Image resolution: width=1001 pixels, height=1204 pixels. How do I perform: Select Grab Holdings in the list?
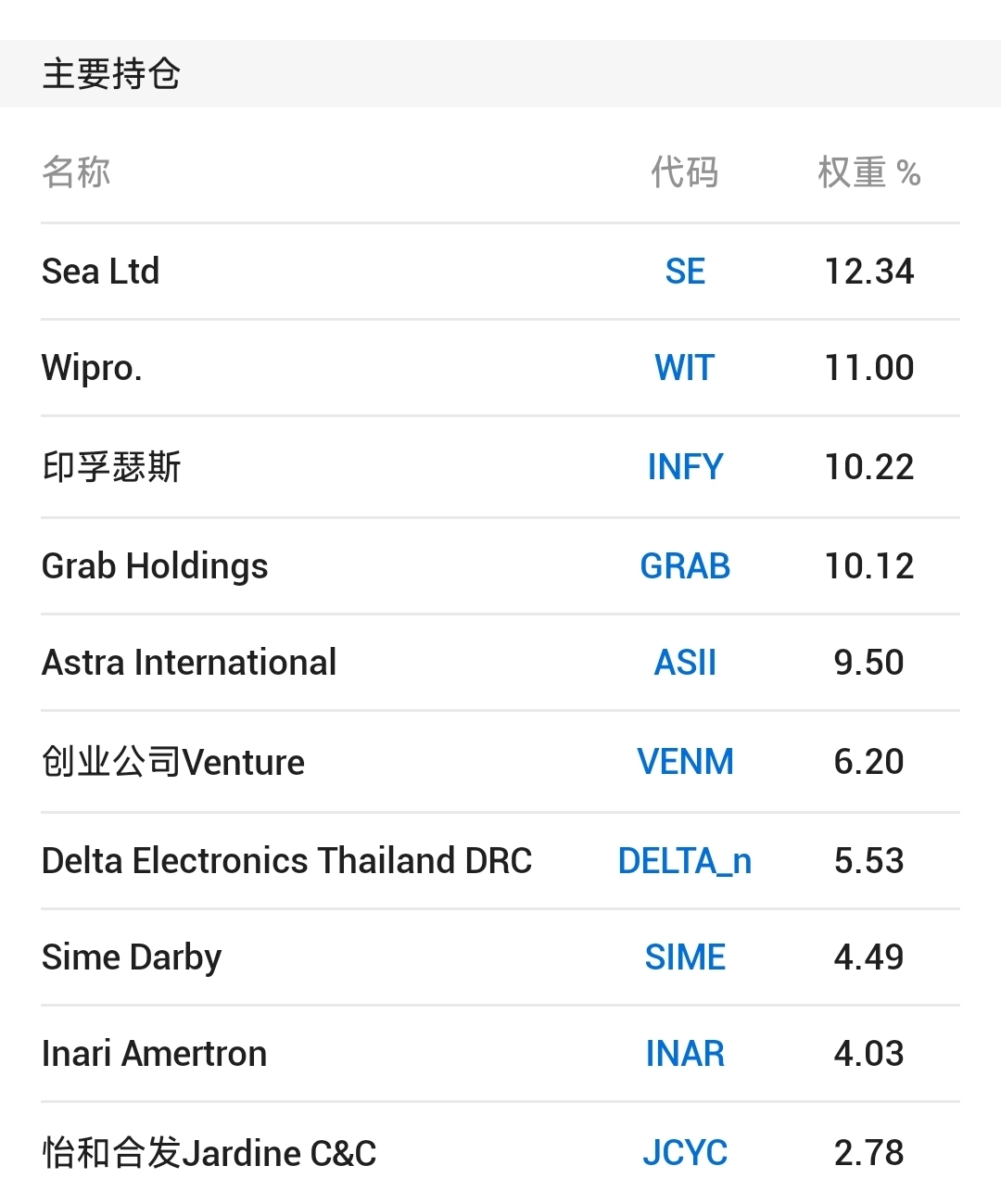pyautogui.click(x=155, y=566)
